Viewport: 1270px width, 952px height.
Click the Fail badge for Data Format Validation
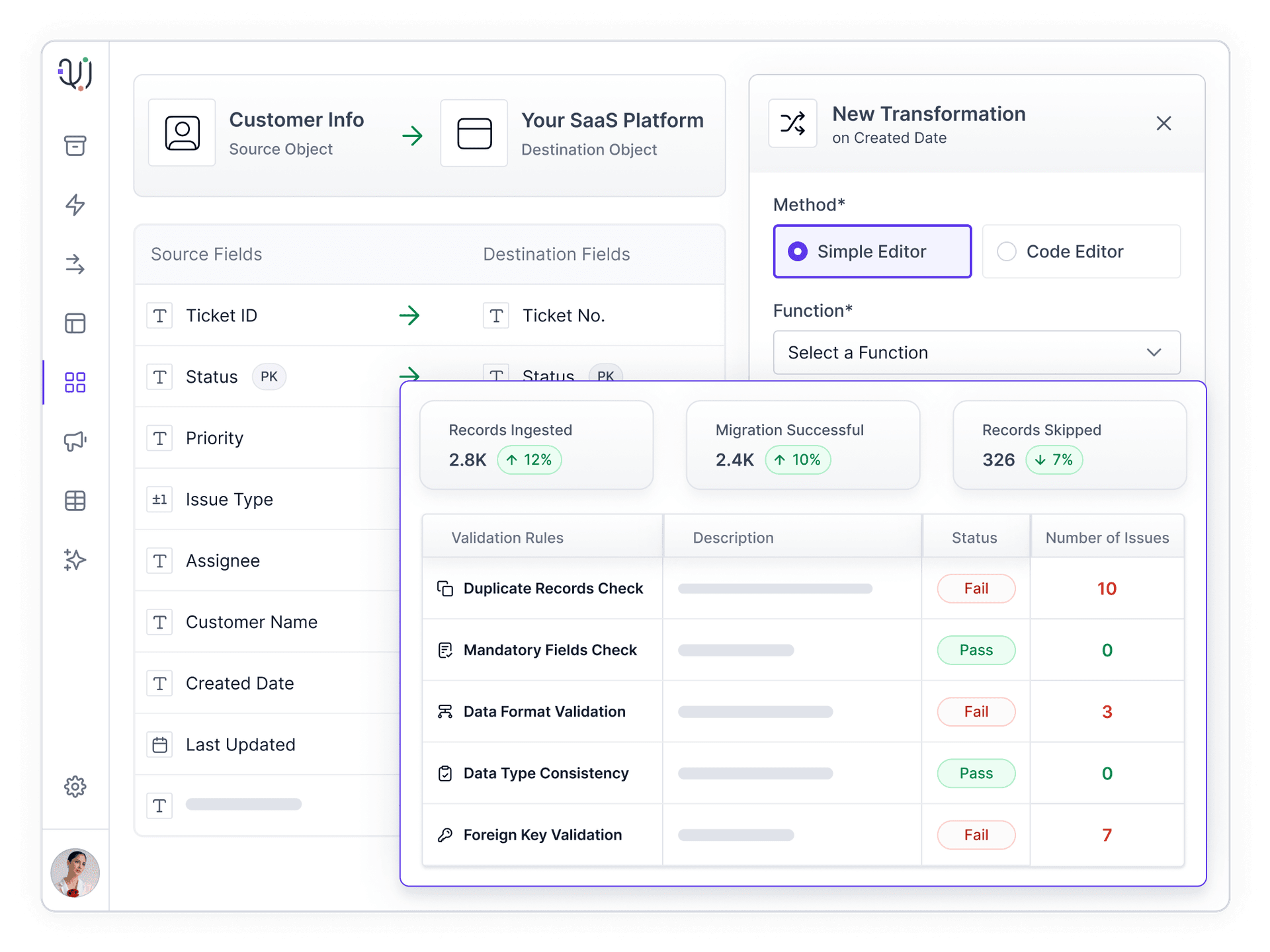tap(976, 712)
